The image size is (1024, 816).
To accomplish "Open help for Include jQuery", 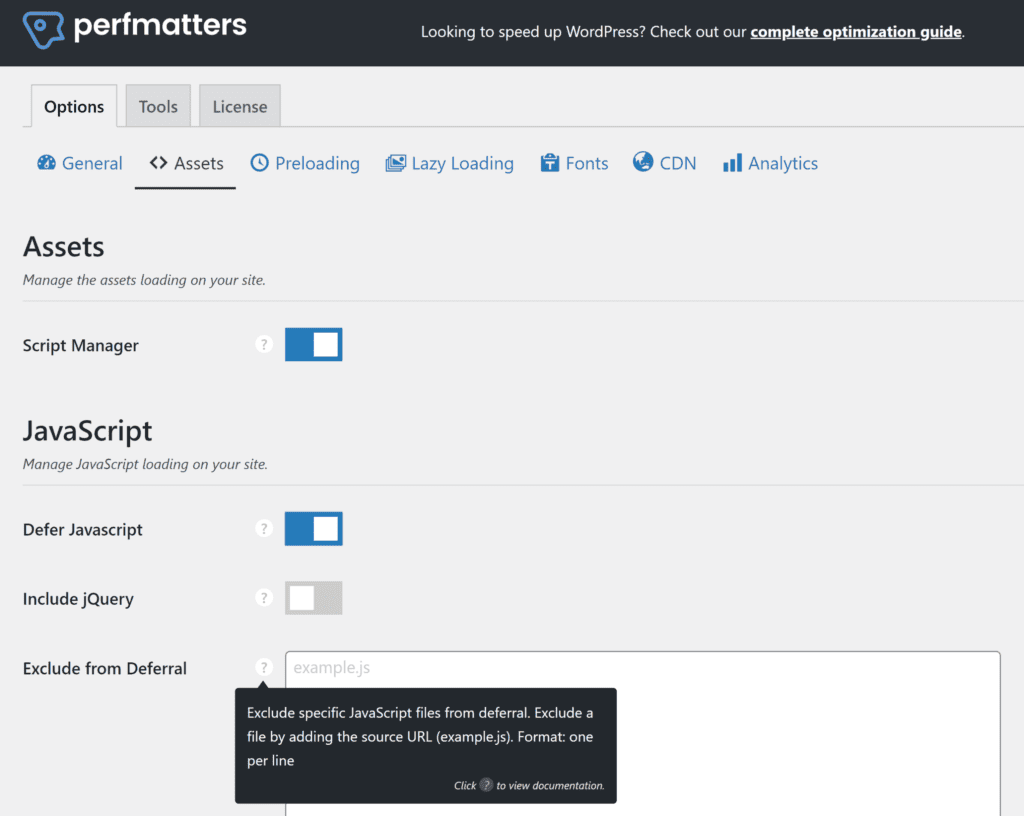I will coord(264,597).
